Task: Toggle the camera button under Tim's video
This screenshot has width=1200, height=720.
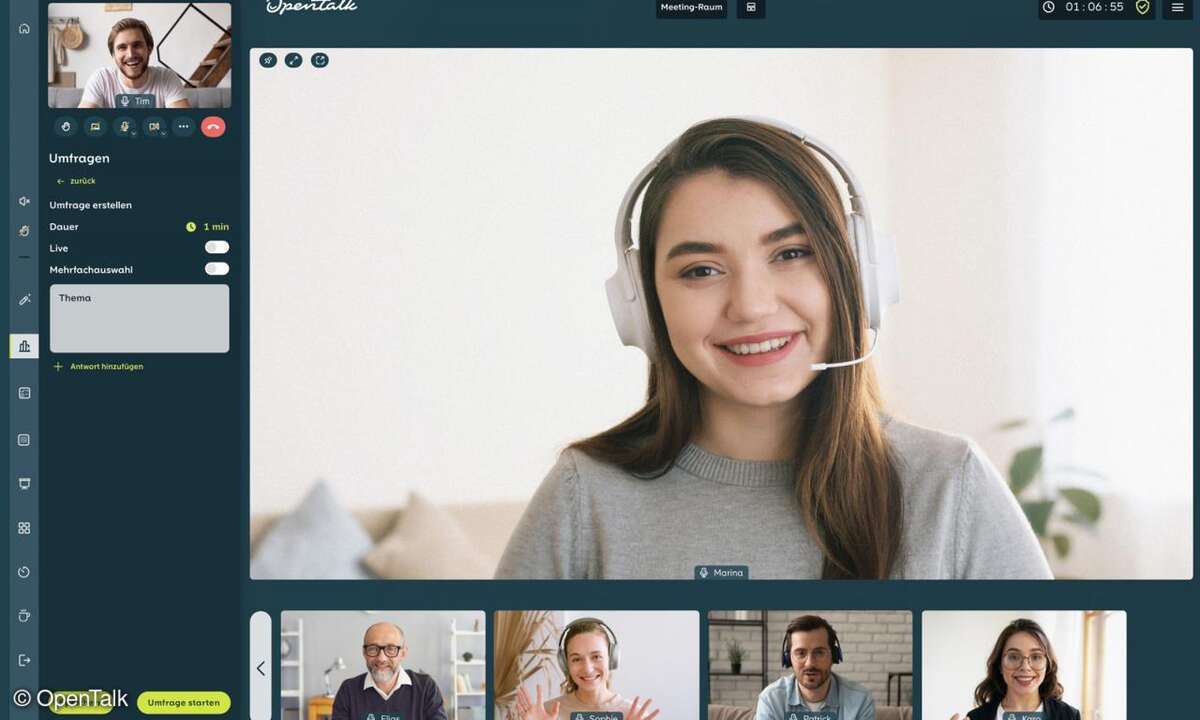Action: [x=154, y=127]
